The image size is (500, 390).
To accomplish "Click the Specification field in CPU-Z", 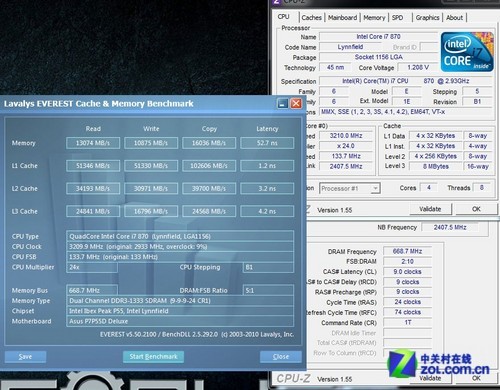I will (406, 81).
